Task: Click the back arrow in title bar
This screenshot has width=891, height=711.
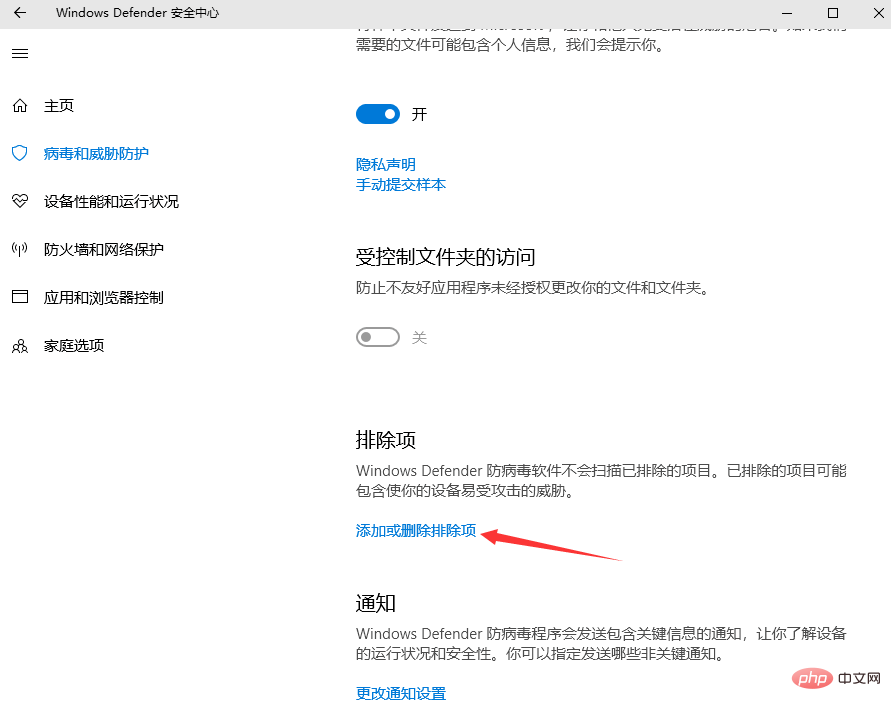Action: (20, 13)
